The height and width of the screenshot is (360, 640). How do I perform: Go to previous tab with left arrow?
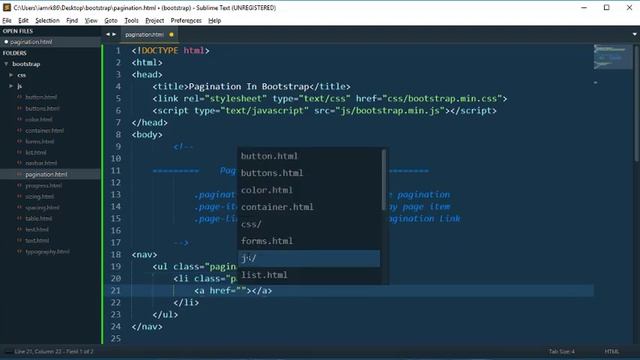[x=108, y=34]
